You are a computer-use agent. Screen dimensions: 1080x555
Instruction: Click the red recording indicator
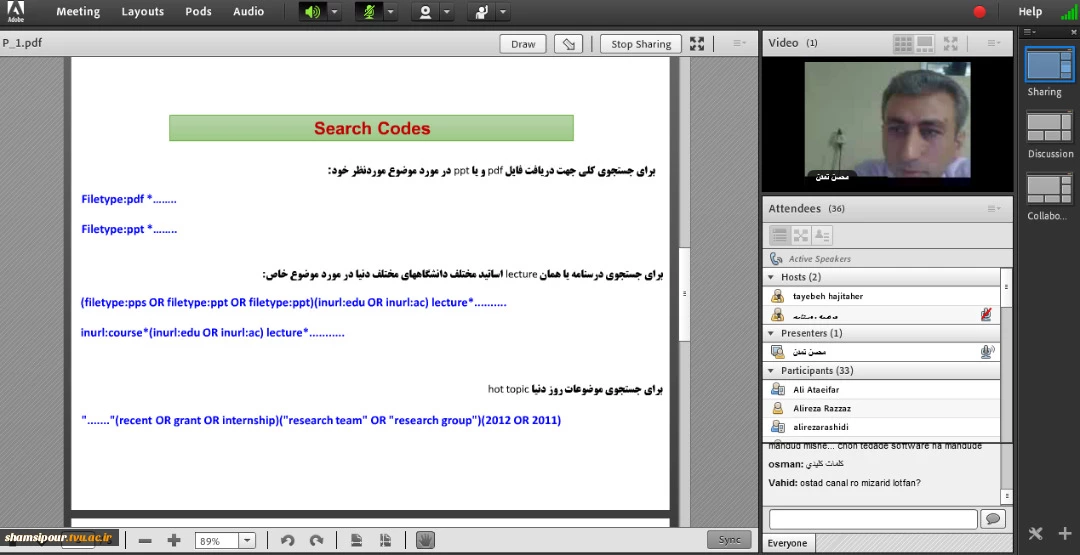(979, 12)
